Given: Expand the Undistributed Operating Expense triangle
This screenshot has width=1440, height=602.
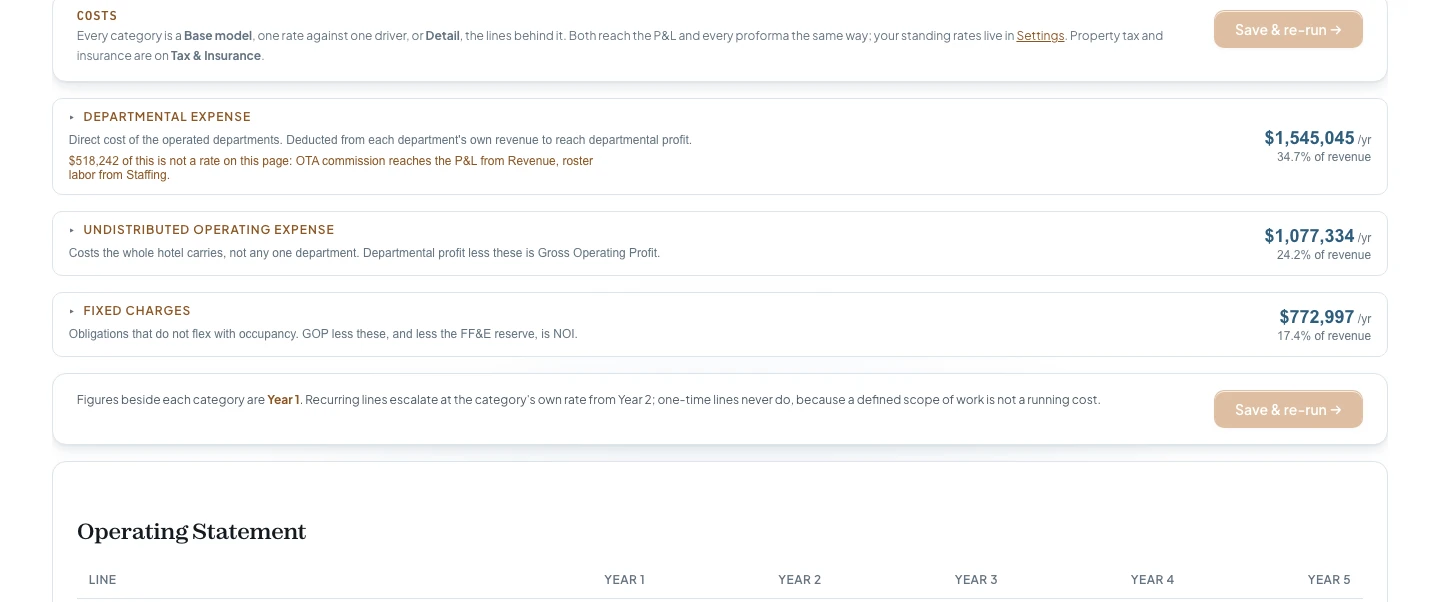Looking at the screenshot, I should pyautogui.click(x=72, y=230).
